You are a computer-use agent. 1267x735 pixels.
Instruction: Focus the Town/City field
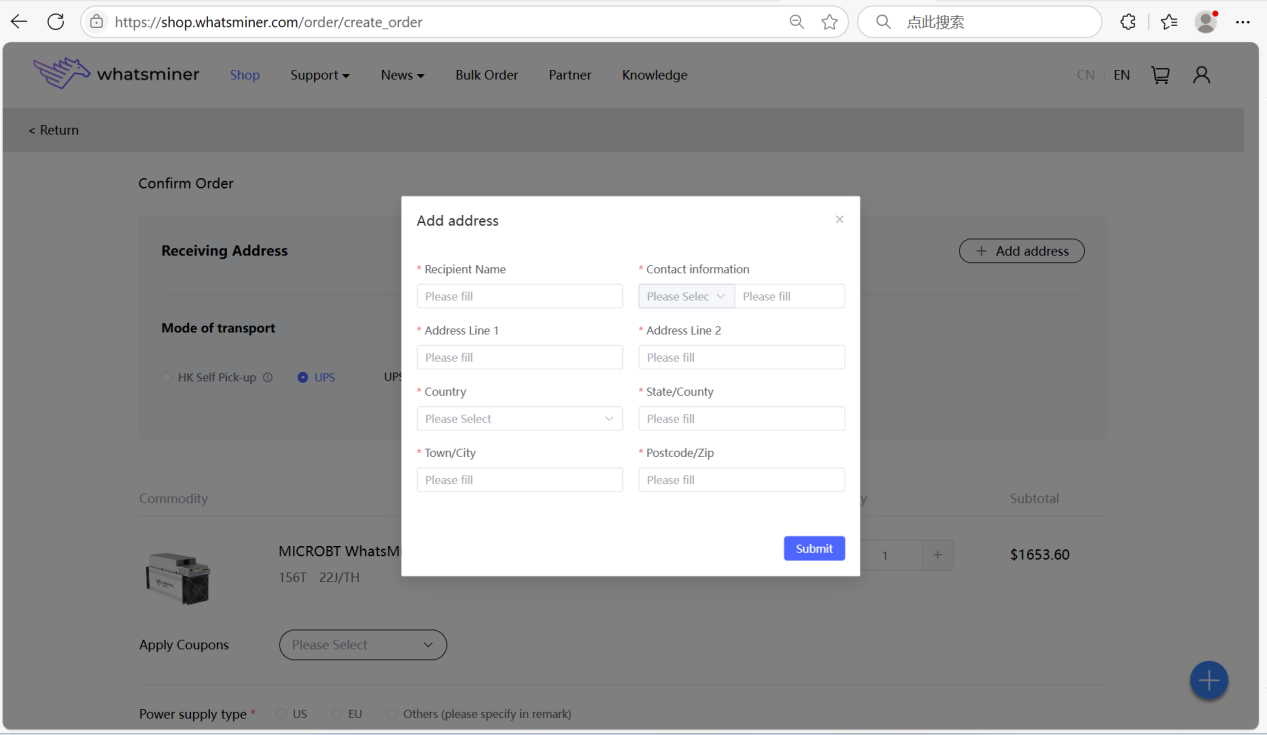pyautogui.click(x=520, y=480)
